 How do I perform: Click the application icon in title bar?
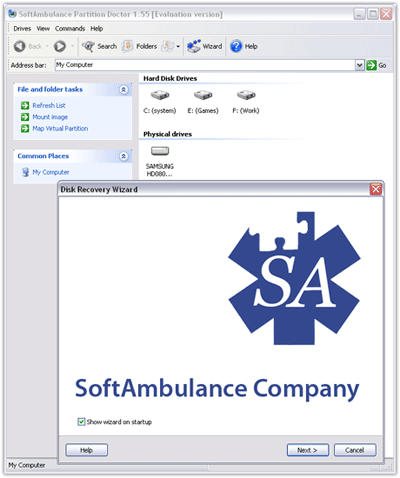[x=12, y=14]
